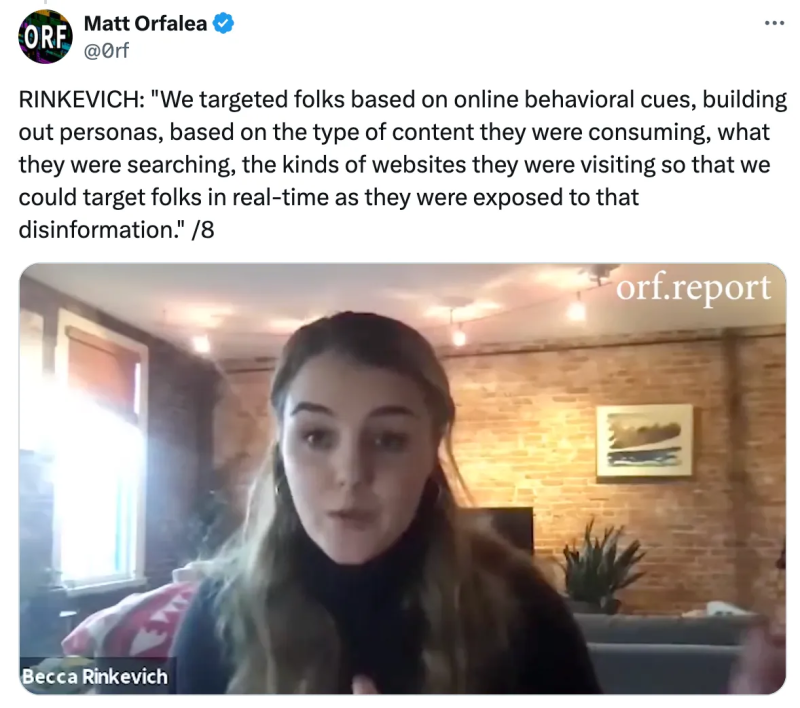Open the three-dot more options menu
Image resolution: width=800 pixels, height=708 pixels.
coord(774,23)
